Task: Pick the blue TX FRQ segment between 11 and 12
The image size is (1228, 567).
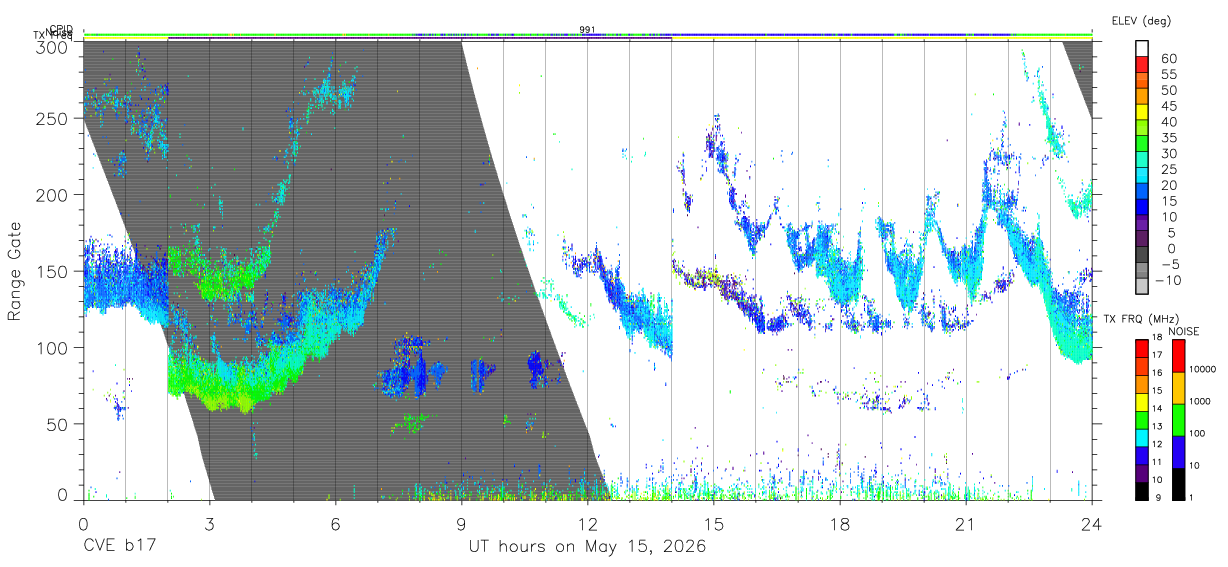Action: (1141, 454)
